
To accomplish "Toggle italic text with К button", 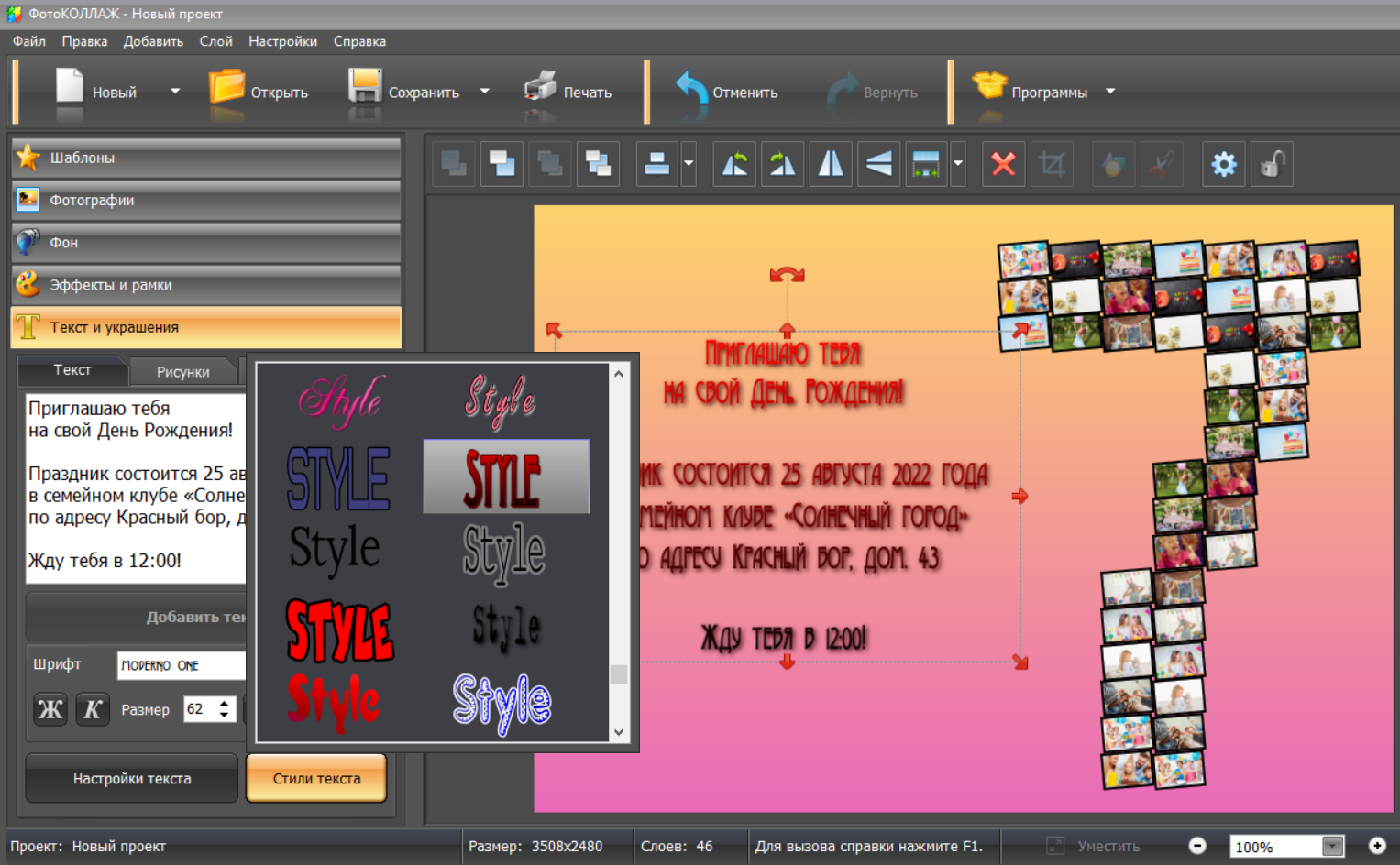I will point(93,709).
